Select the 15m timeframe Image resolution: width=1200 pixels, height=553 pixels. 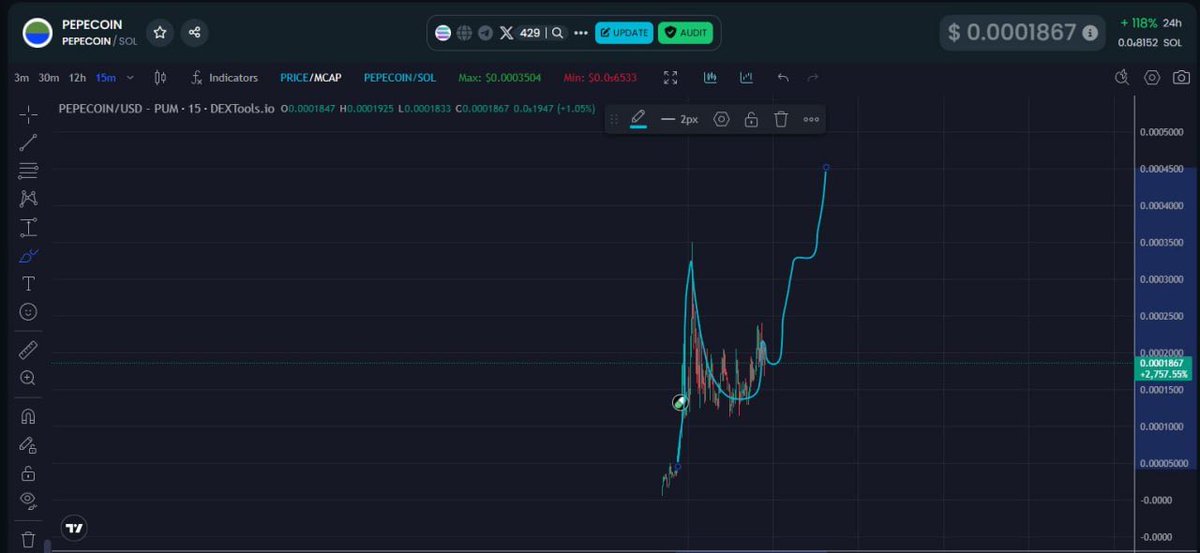click(105, 77)
